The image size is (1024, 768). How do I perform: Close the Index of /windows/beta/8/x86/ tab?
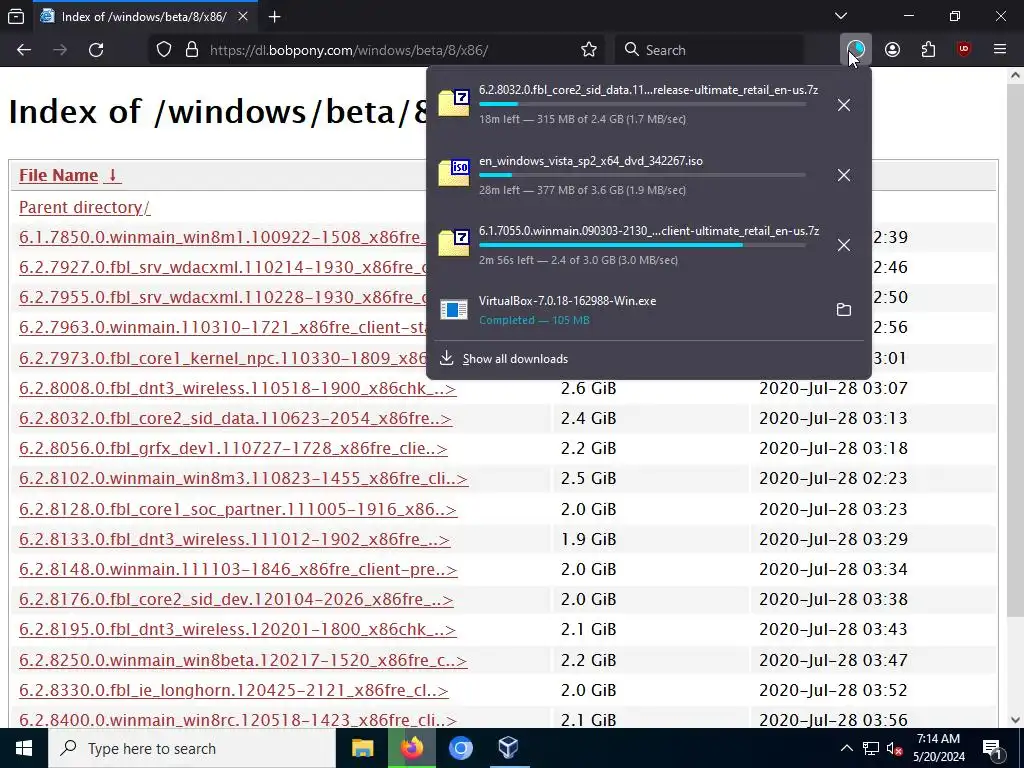click(x=243, y=17)
